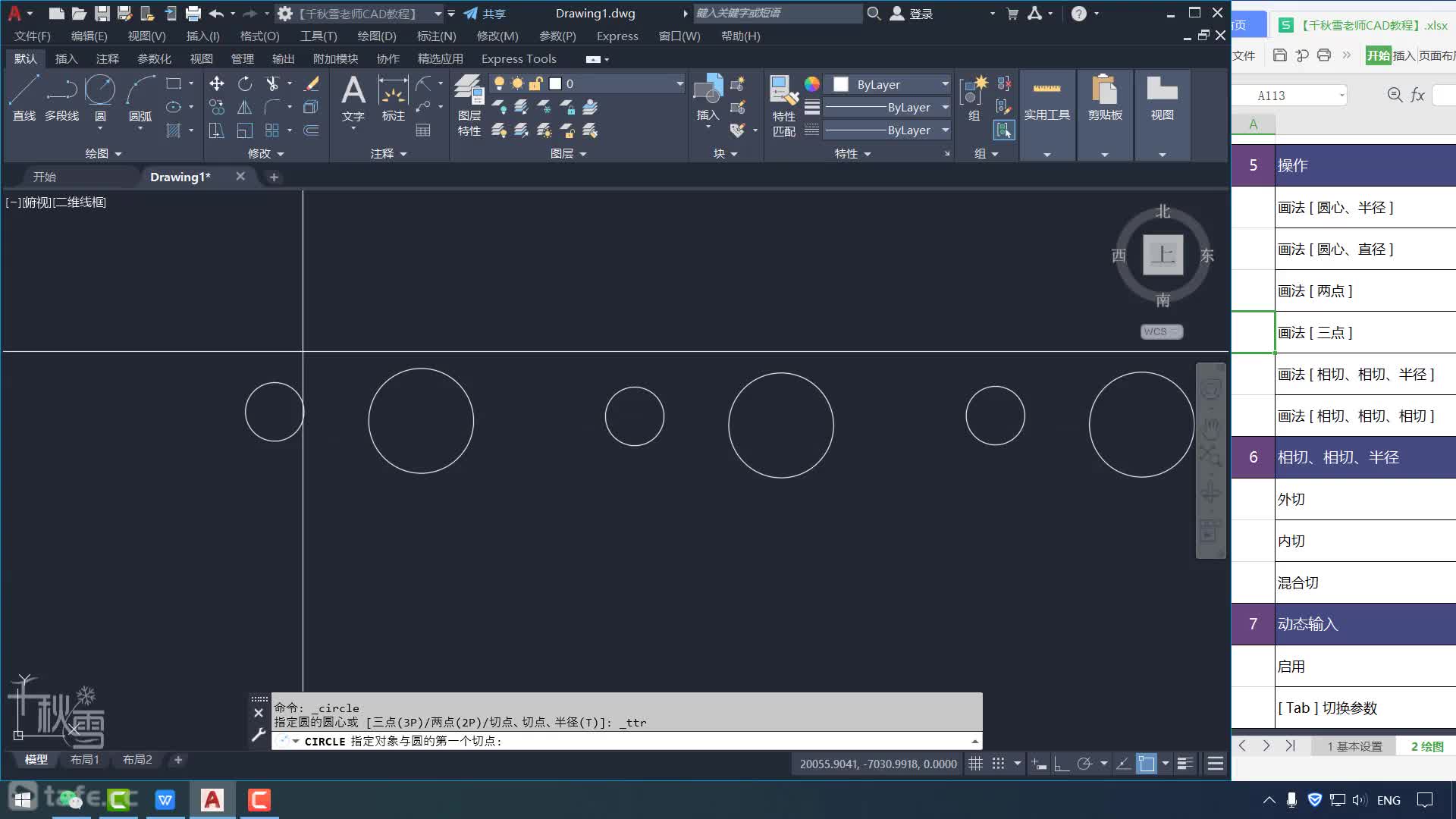1456x819 pixels.
Task: Click the Trim scissors icon
Action: pos(272,83)
